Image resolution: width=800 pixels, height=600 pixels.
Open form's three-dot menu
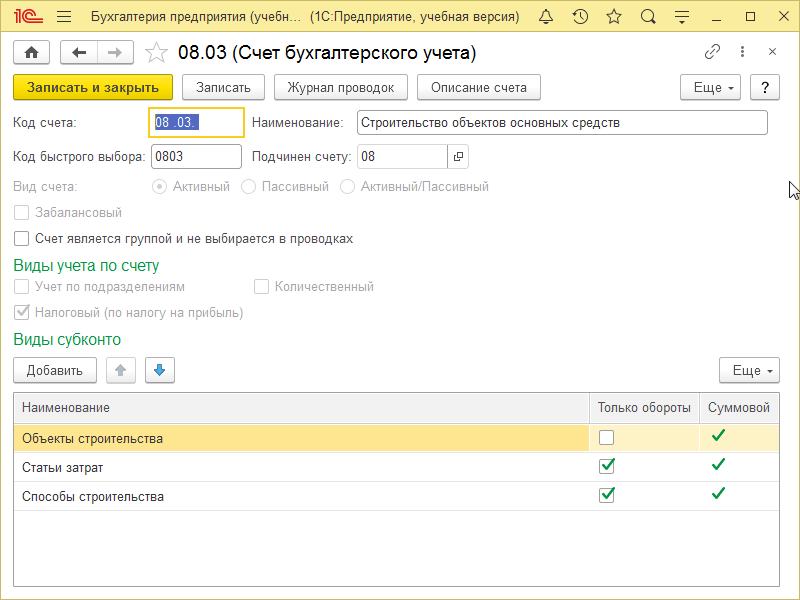[x=742, y=52]
